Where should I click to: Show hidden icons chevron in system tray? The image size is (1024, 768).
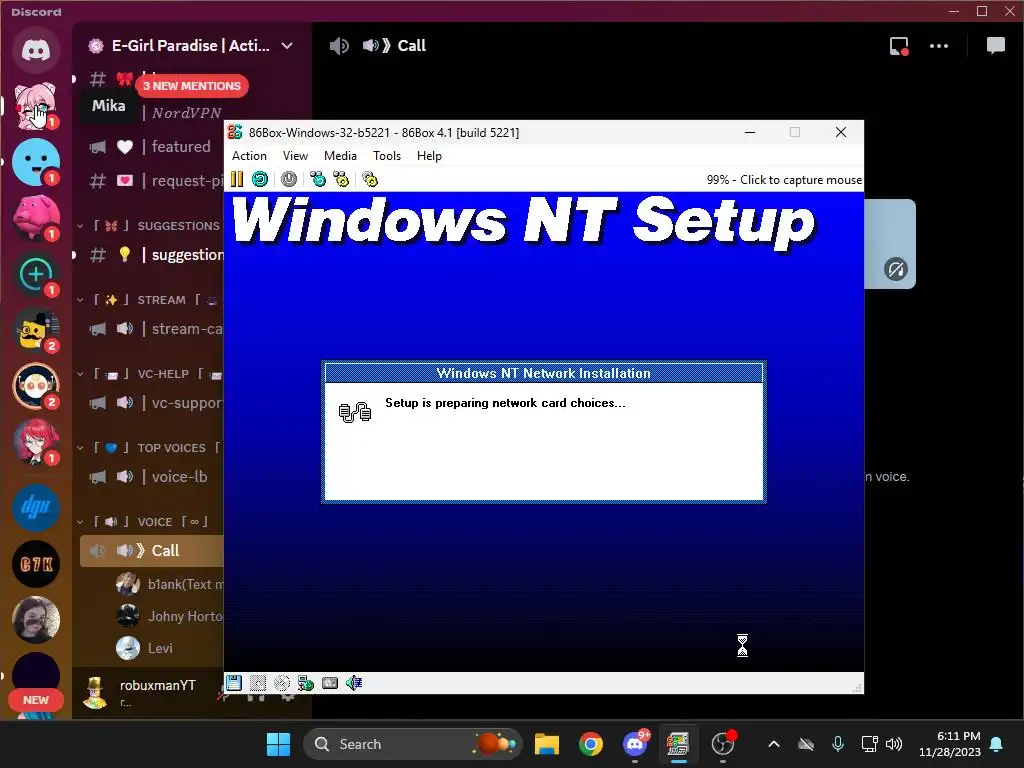[x=774, y=744]
